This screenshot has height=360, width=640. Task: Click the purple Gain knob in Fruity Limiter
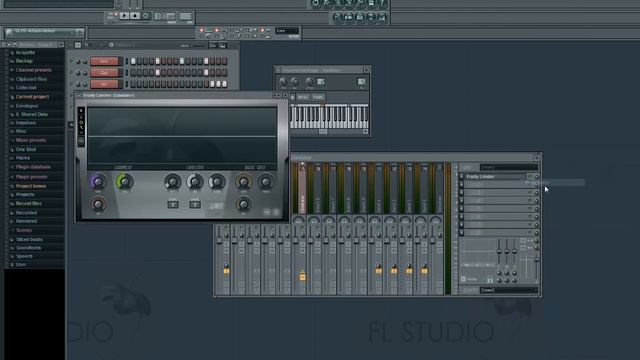[x=98, y=182]
